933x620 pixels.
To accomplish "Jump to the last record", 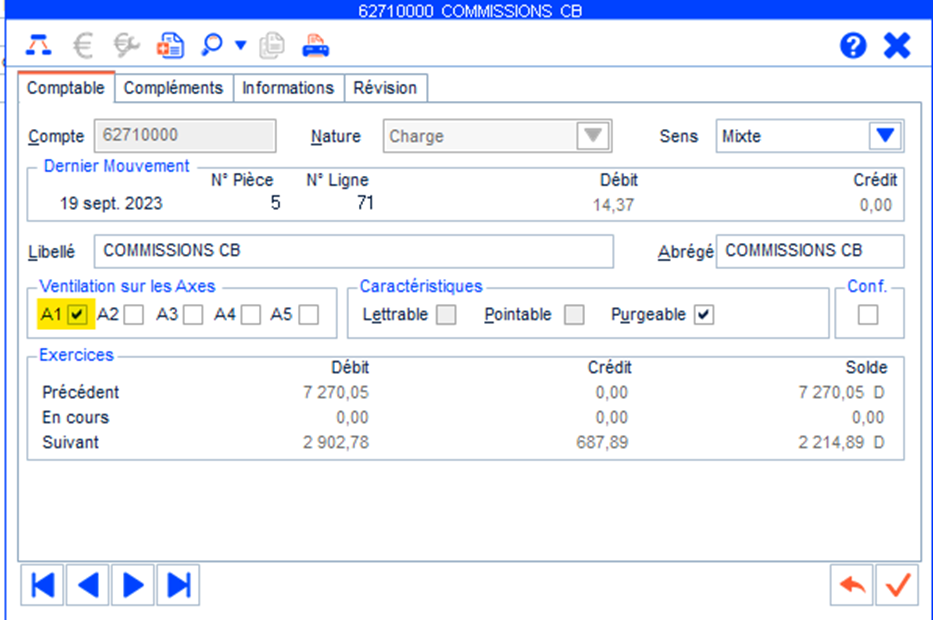I will click(179, 585).
